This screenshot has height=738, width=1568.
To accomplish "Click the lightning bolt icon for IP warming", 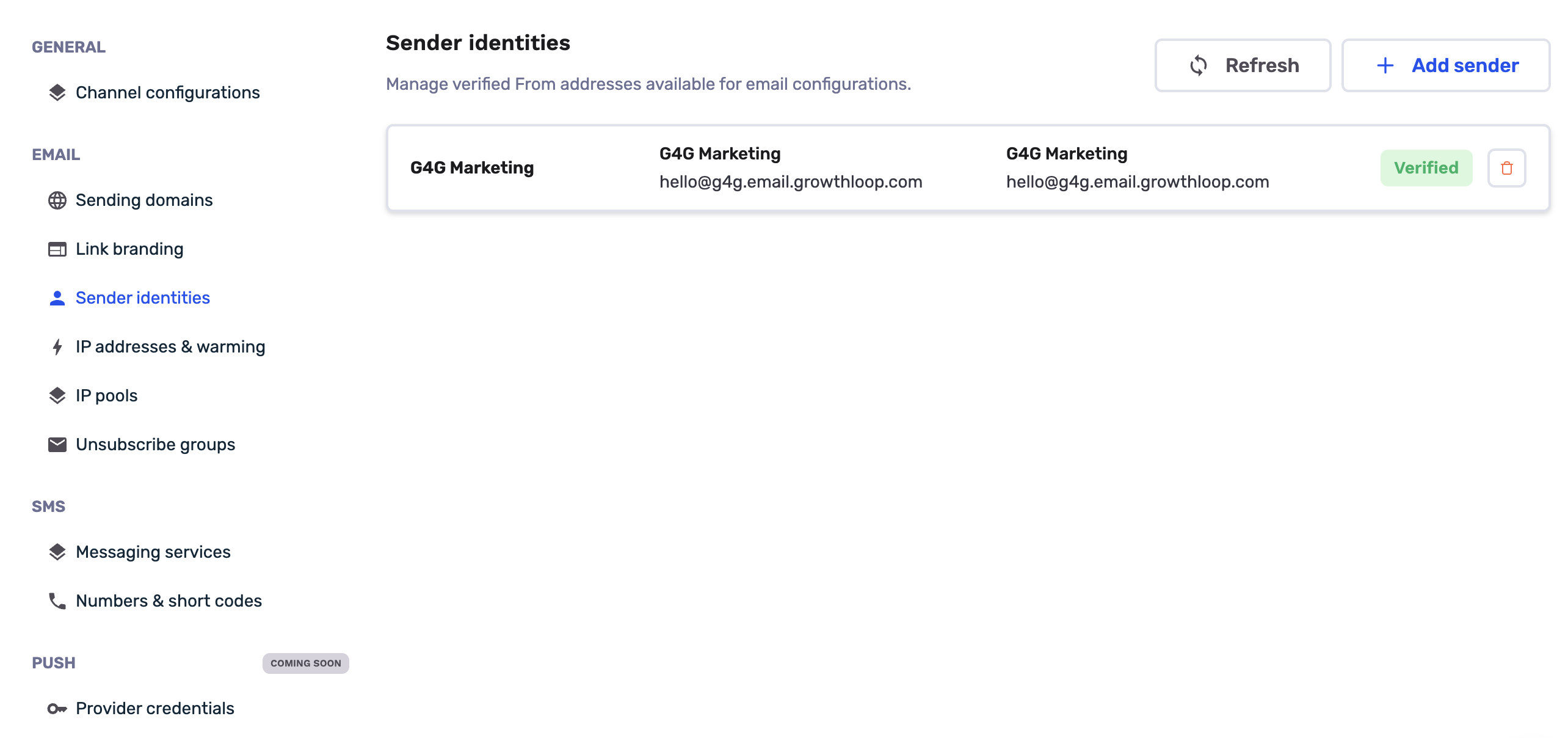I will [x=57, y=347].
